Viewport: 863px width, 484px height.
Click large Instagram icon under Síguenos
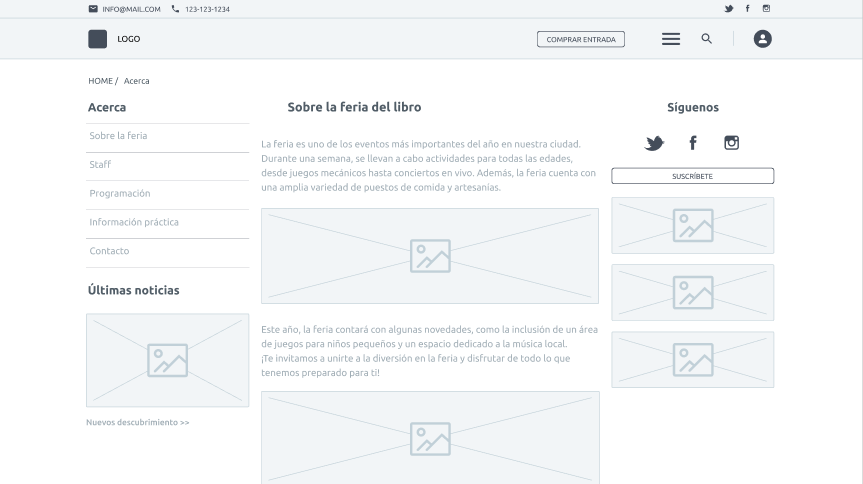[x=731, y=143]
